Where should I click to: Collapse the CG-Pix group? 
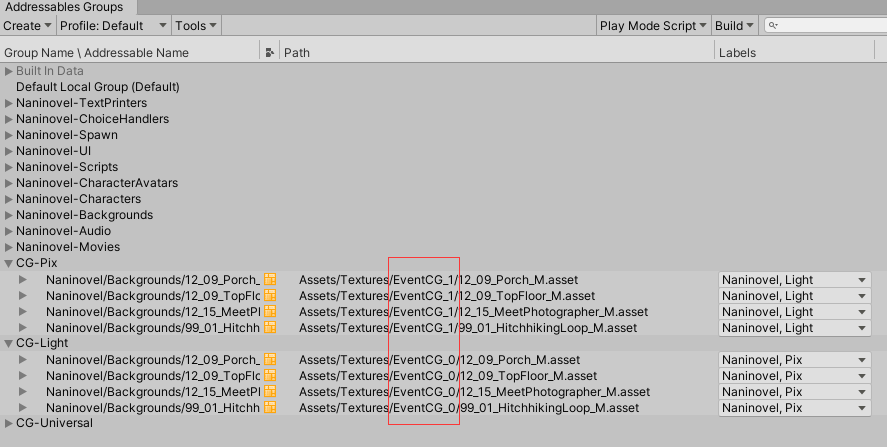[x=9, y=263]
